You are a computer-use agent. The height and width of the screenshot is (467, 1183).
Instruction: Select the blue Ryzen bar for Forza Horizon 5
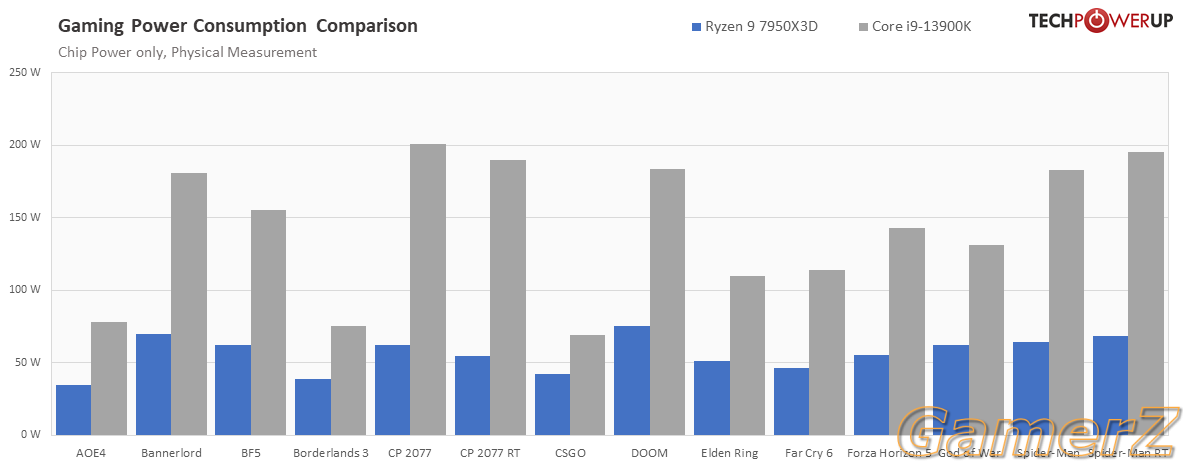point(871,395)
